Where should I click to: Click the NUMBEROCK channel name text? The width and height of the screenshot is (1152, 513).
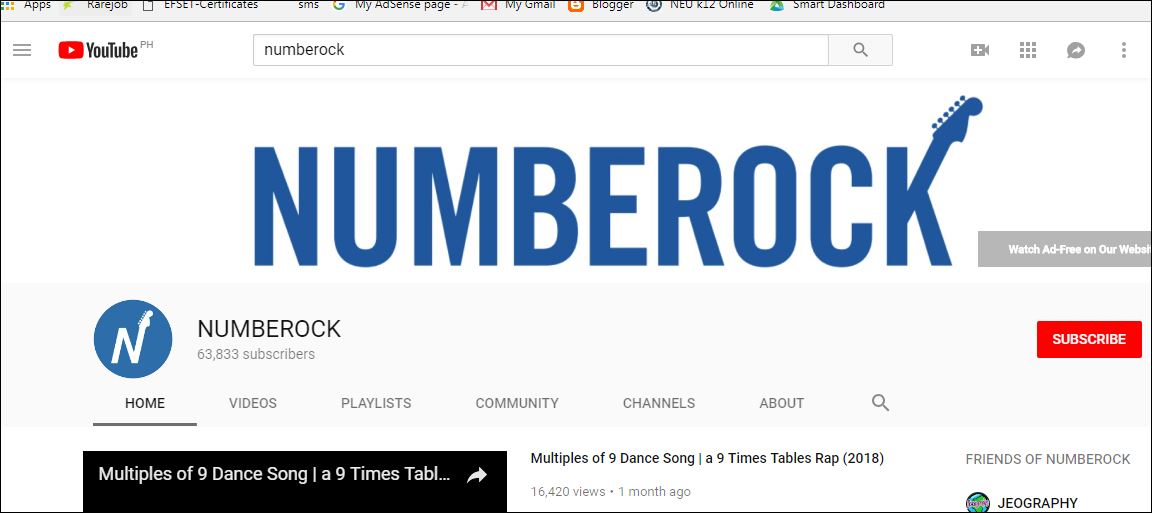(269, 329)
